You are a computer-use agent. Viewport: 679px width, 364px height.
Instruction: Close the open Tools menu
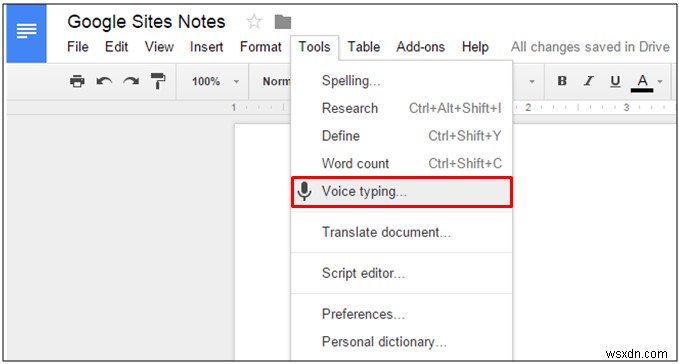tap(314, 47)
